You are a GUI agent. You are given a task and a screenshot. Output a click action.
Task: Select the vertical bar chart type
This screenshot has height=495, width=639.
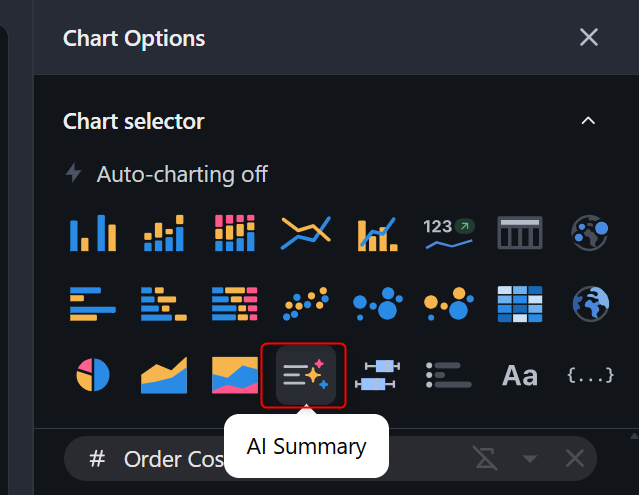pos(93,233)
